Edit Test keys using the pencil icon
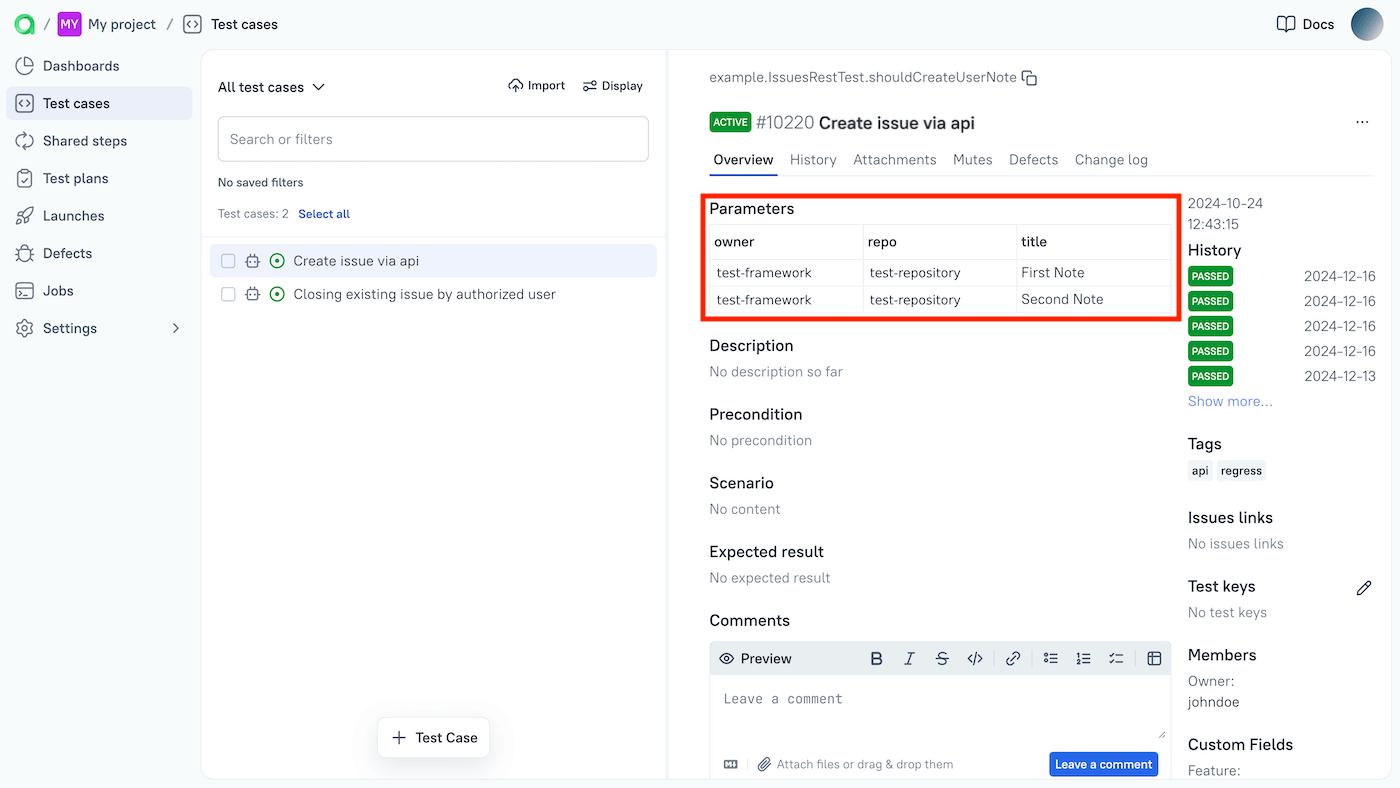 (1364, 588)
